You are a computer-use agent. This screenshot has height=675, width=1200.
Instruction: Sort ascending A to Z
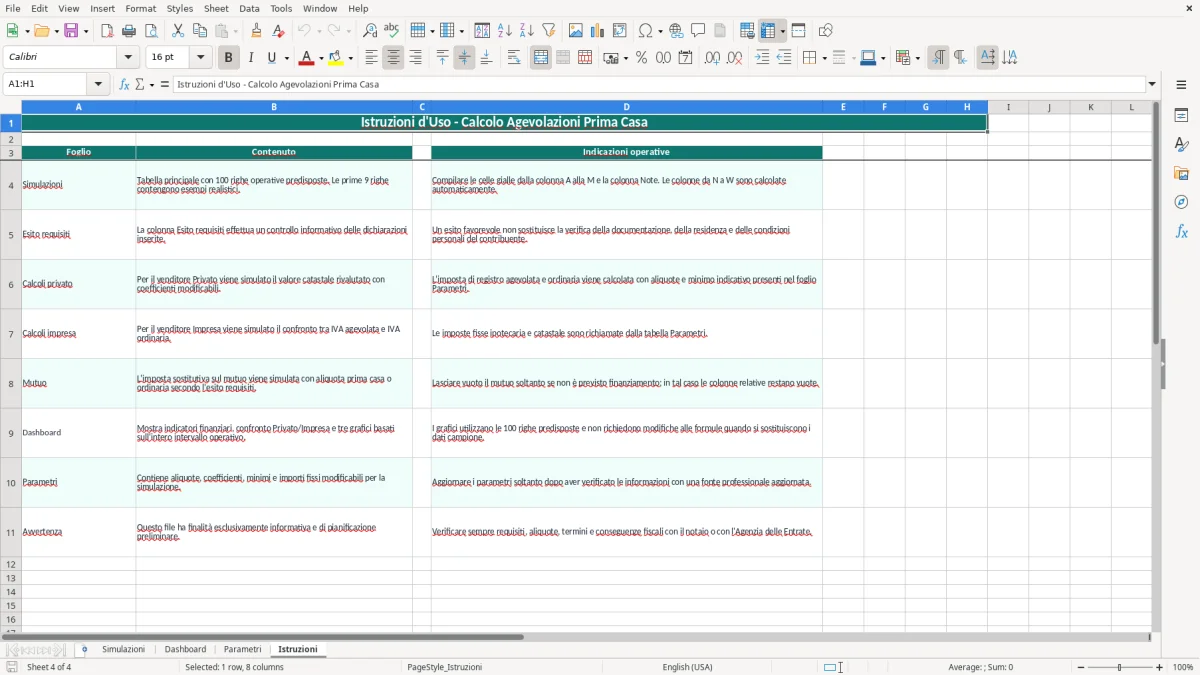click(505, 31)
